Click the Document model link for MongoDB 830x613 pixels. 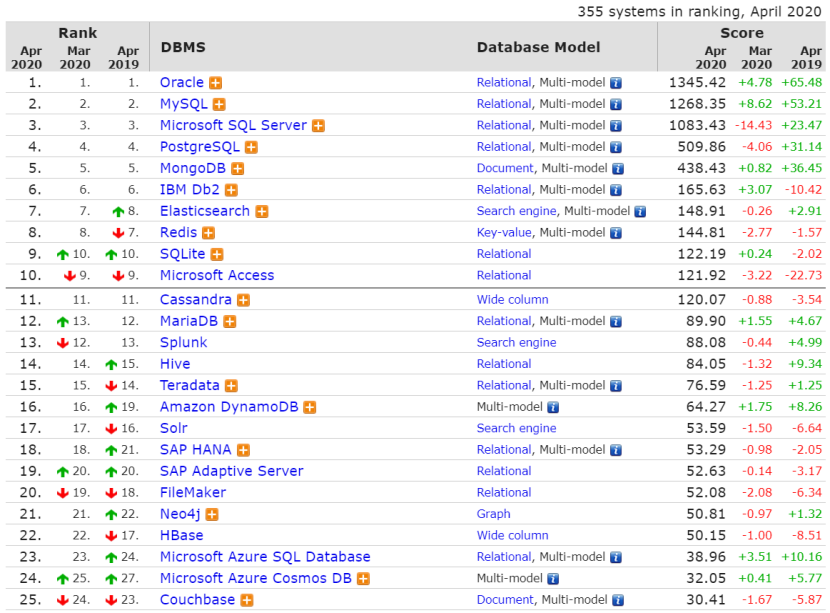[x=505, y=168]
